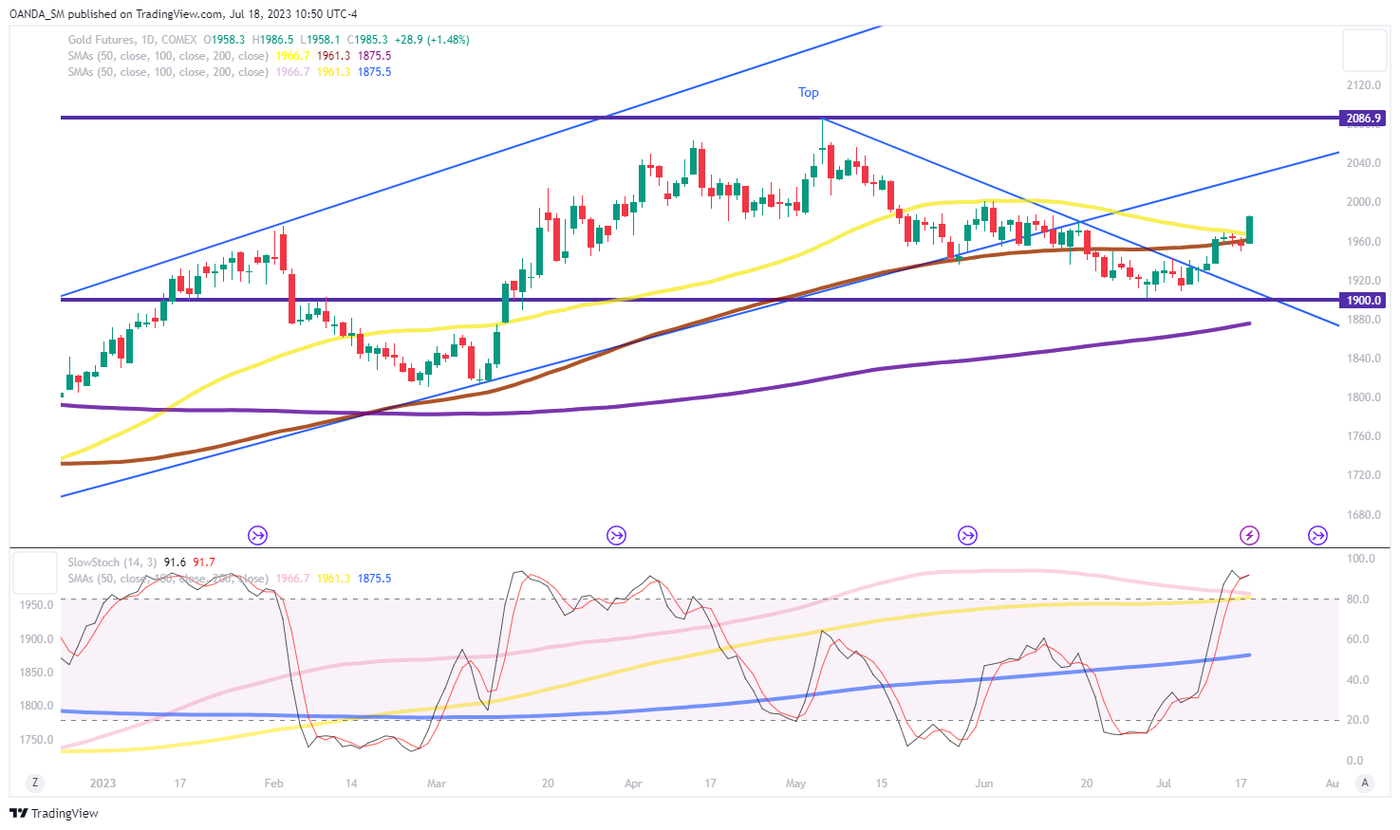Click the contract rollover marker in late January
Screen dimensions: 1400x830
click(x=258, y=536)
